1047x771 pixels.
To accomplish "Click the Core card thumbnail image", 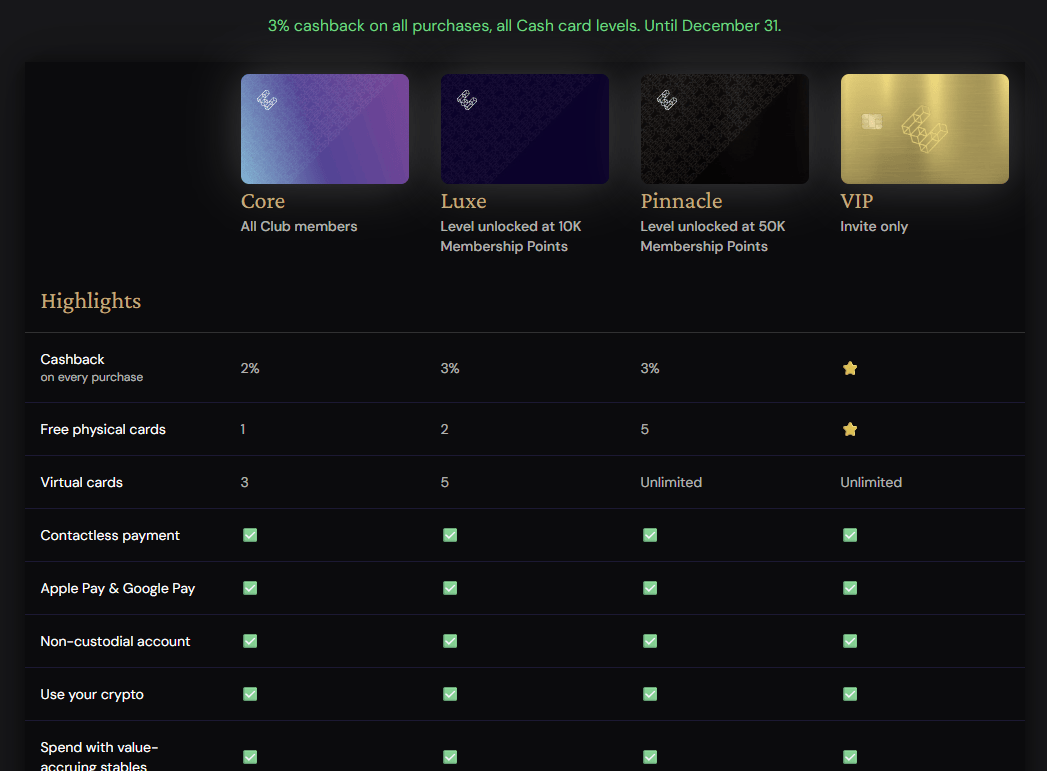I will point(324,128).
